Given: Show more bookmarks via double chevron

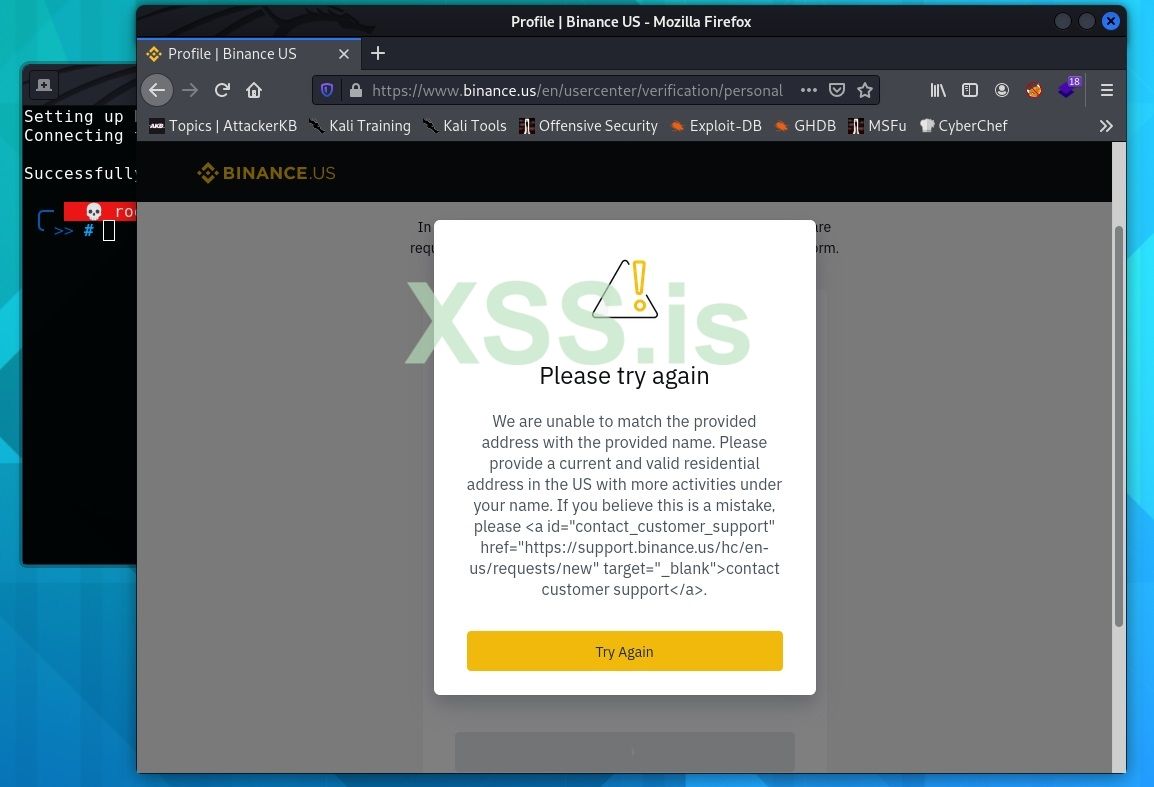Looking at the screenshot, I should coord(1105,126).
